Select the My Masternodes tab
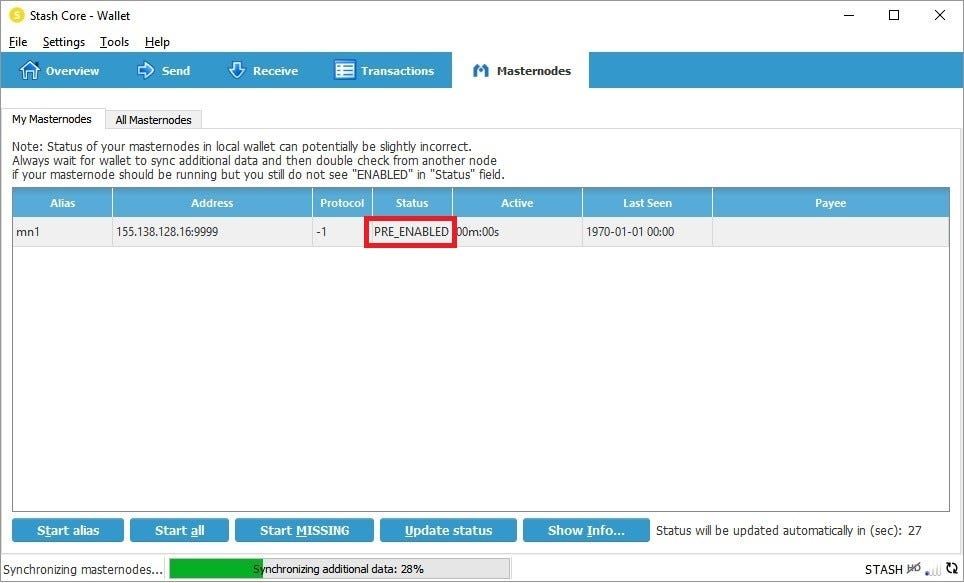 click(x=52, y=119)
